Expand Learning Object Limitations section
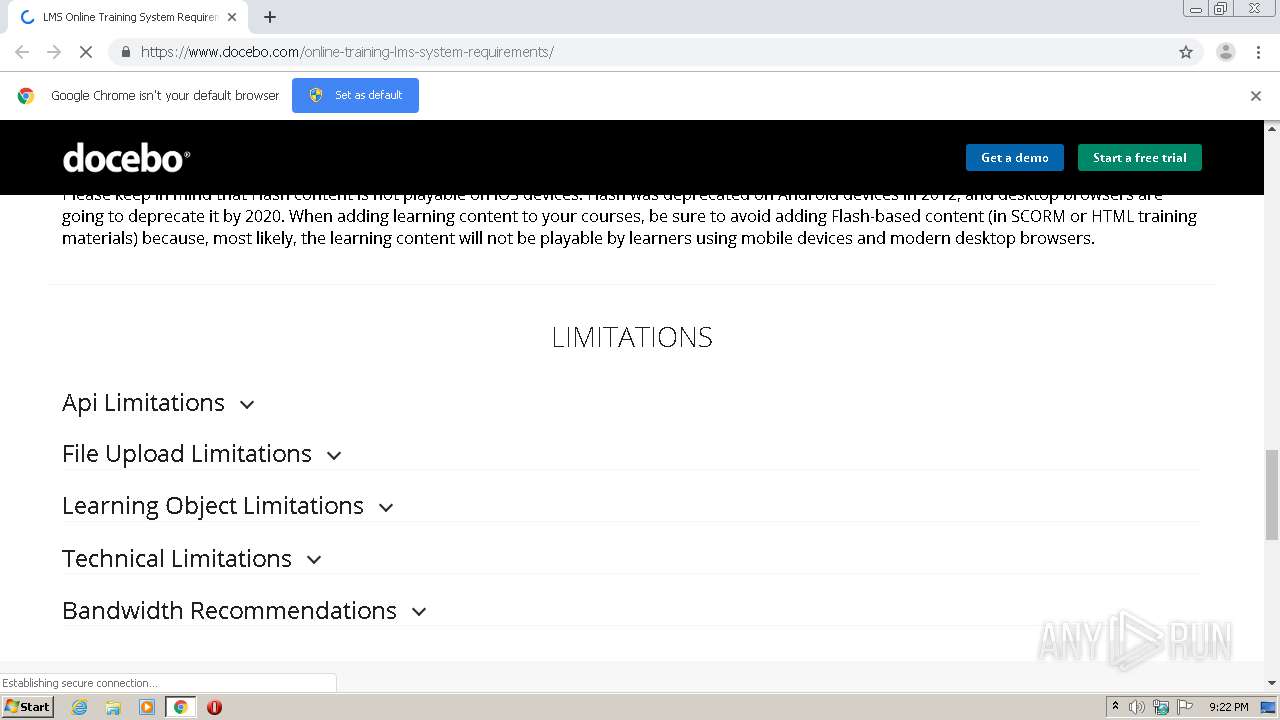 pyautogui.click(x=228, y=506)
